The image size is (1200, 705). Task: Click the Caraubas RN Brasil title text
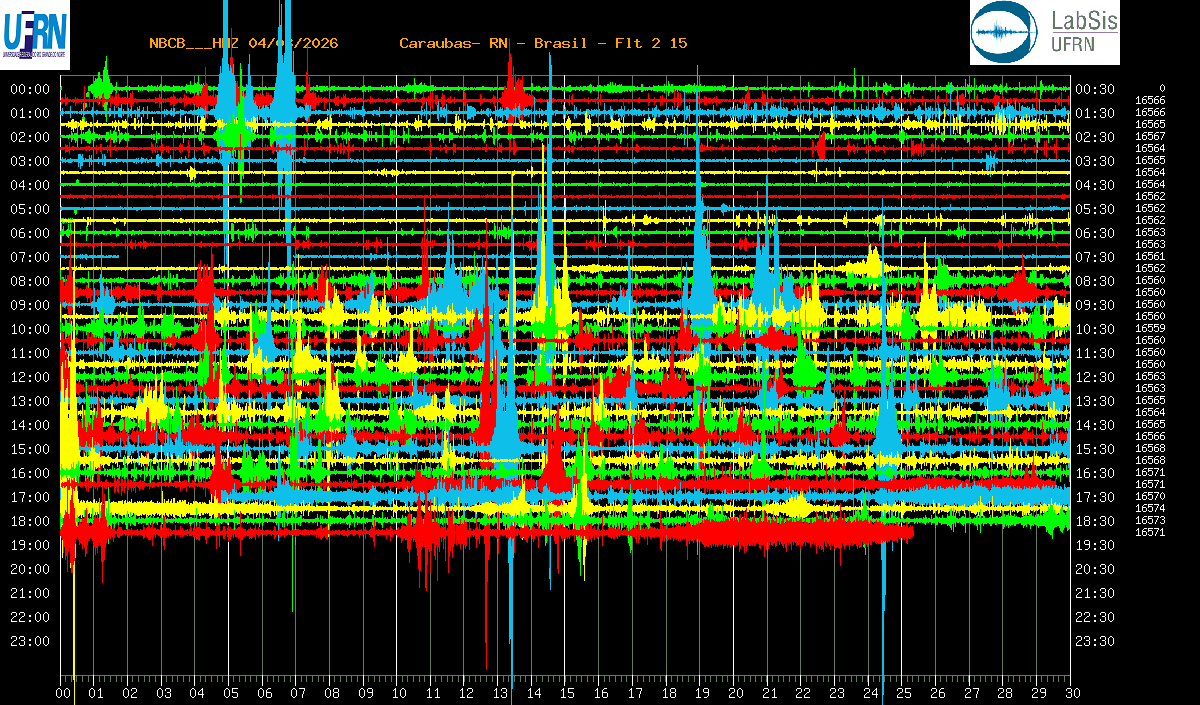542,43
